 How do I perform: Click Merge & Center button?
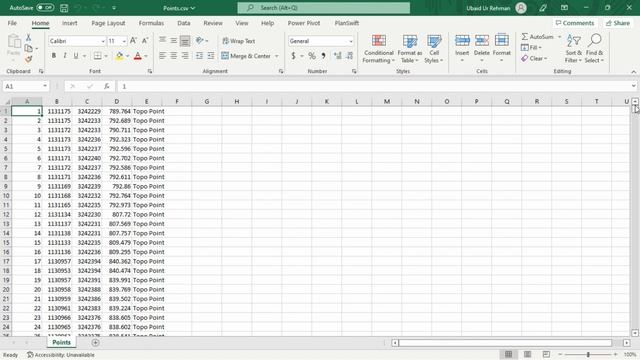(x=246, y=56)
